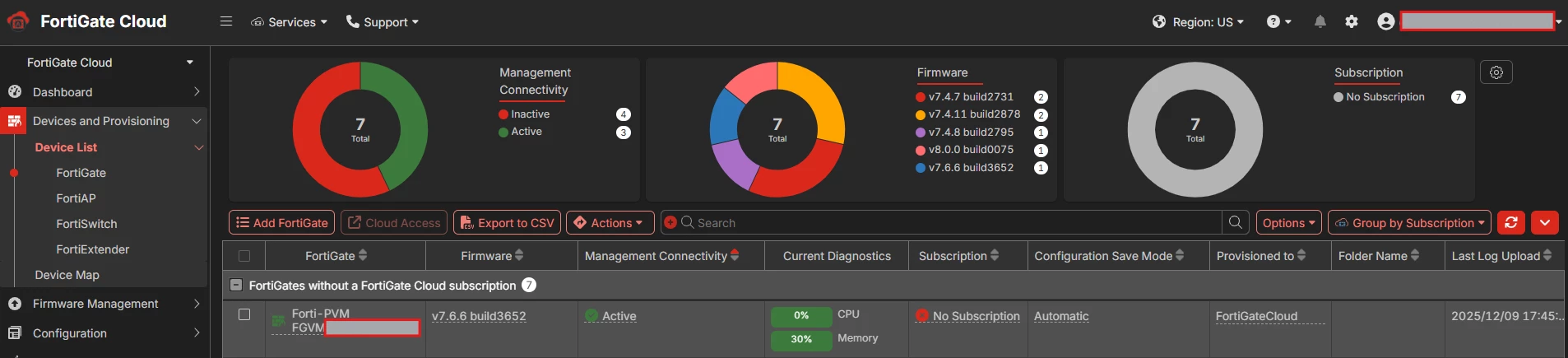Toggle the hamburger sidebar menu icon
Image resolution: width=1568 pixels, height=358 pixels.
(x=226, y=21)
